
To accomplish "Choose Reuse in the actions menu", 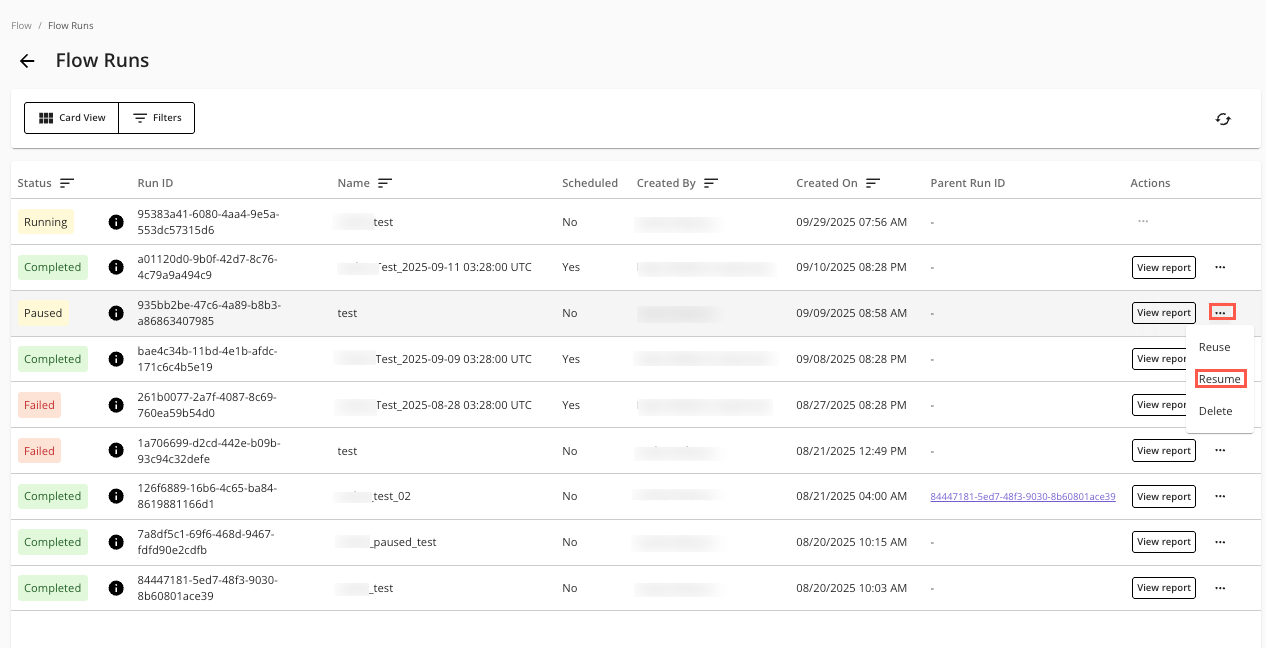I will pyautogui.click(x=1214, y=347).
